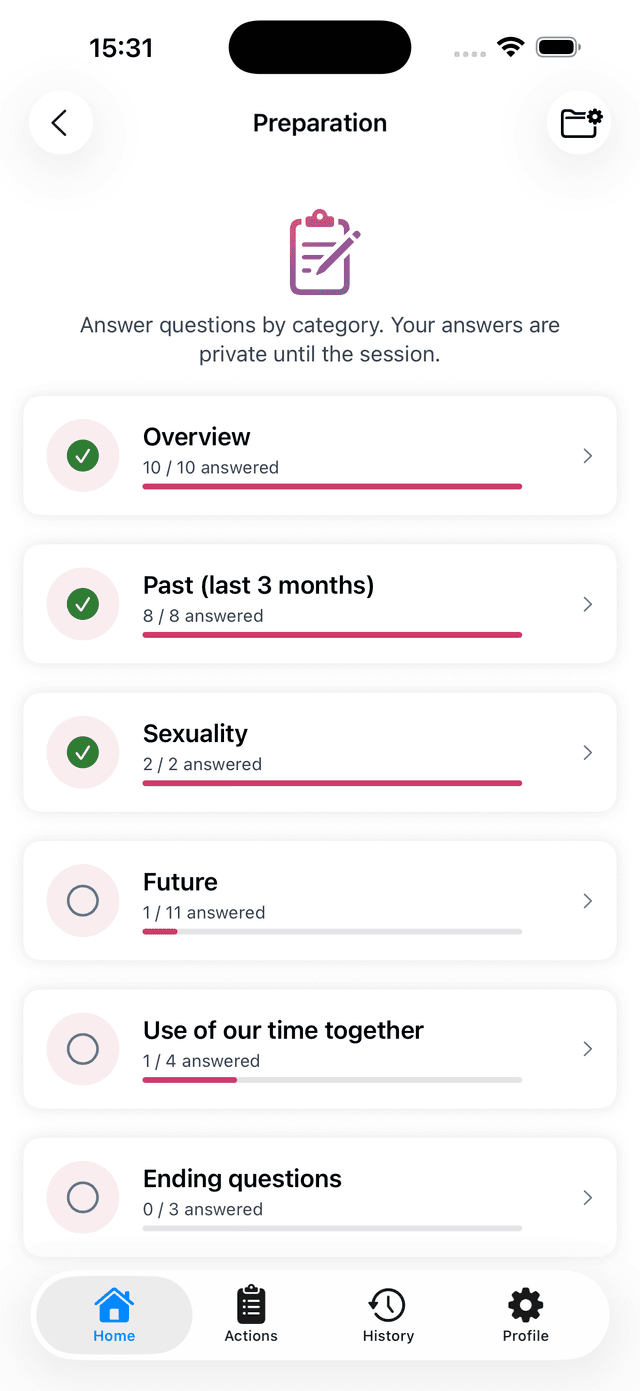Expand Use of our time together chevron
Screen dimensions: 640x1391
pyautogui.click(x=588, y=1049)
